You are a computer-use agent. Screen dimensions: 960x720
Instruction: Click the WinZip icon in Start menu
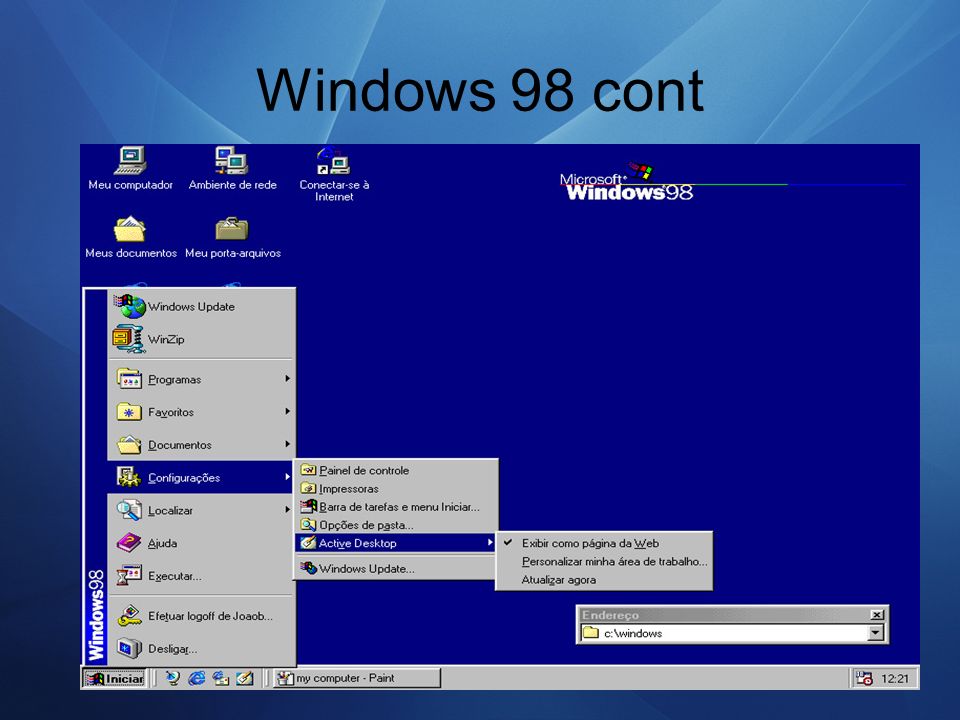click(129, 339)
